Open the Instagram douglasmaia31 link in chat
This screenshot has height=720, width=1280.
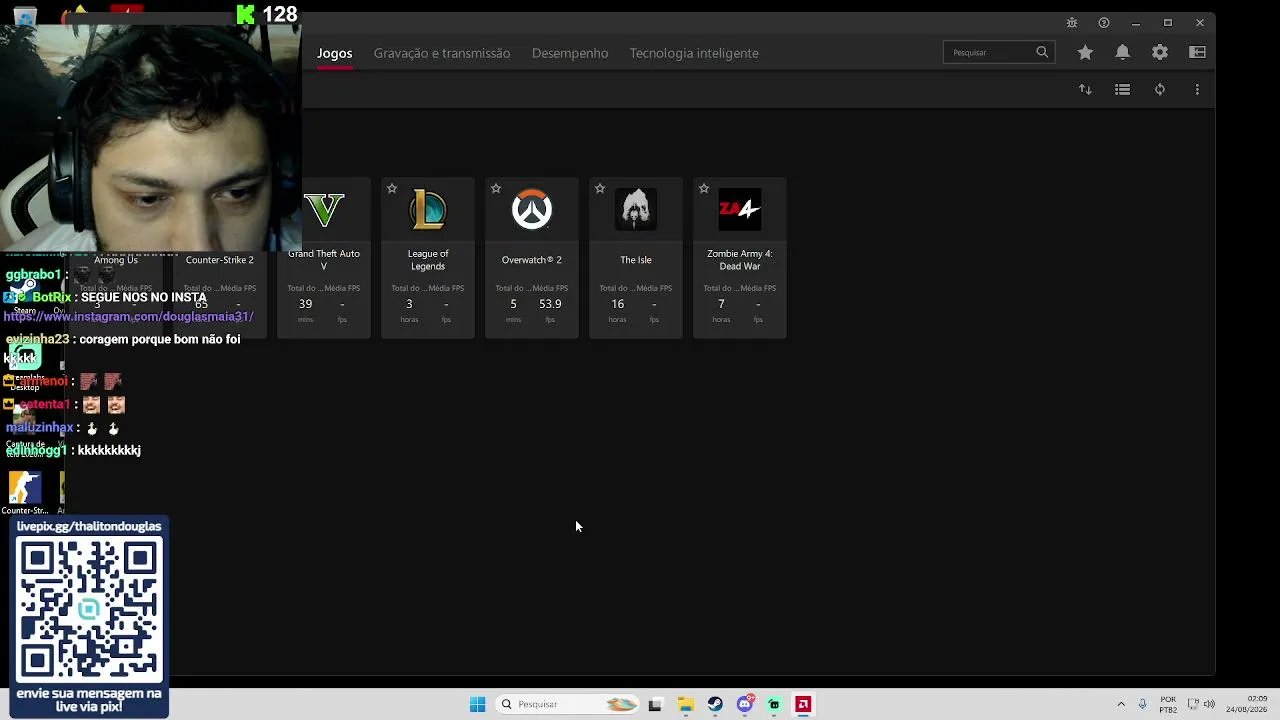tap(129, 316)
